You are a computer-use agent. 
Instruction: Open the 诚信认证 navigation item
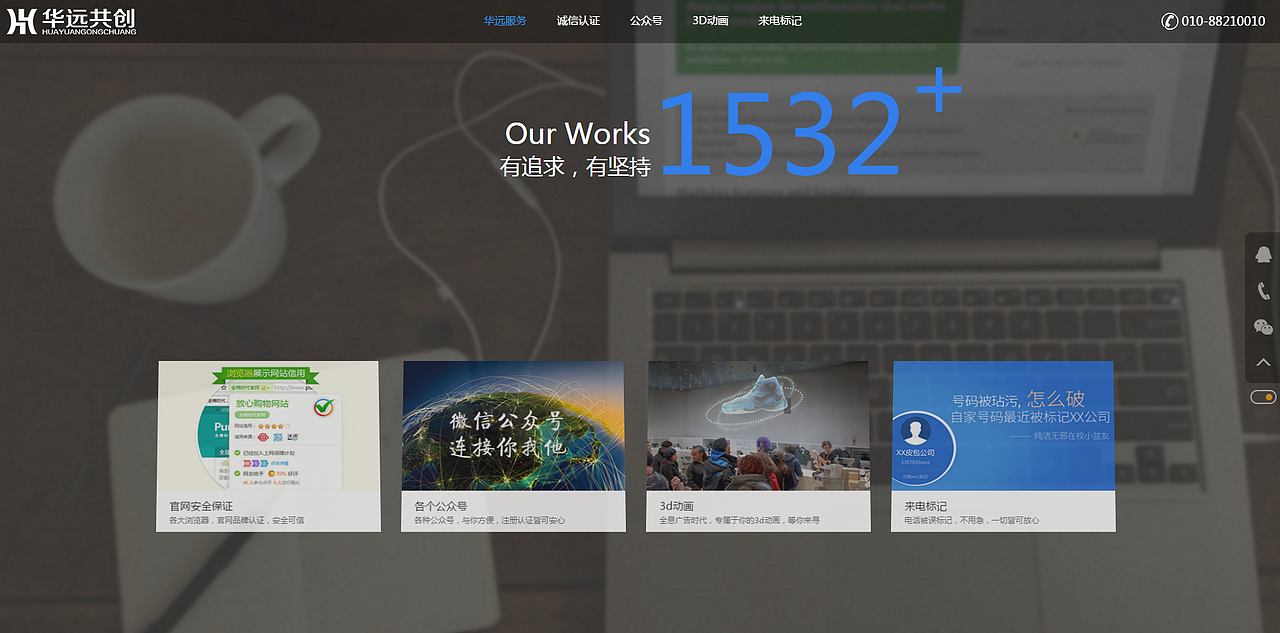pyautogui.click(x=577, y=19)
